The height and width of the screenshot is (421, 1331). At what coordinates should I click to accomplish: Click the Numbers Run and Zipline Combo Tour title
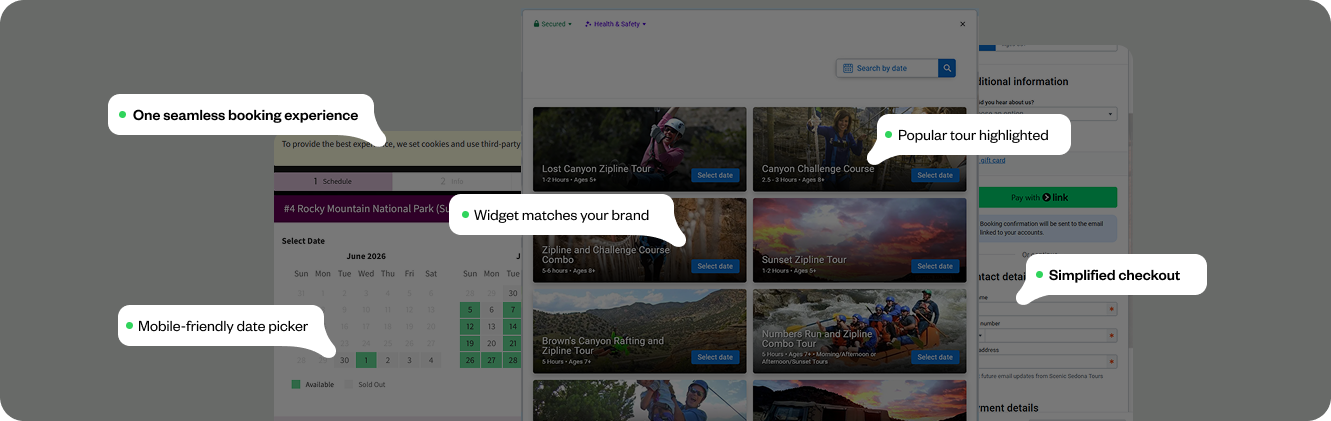coord(818,338)
